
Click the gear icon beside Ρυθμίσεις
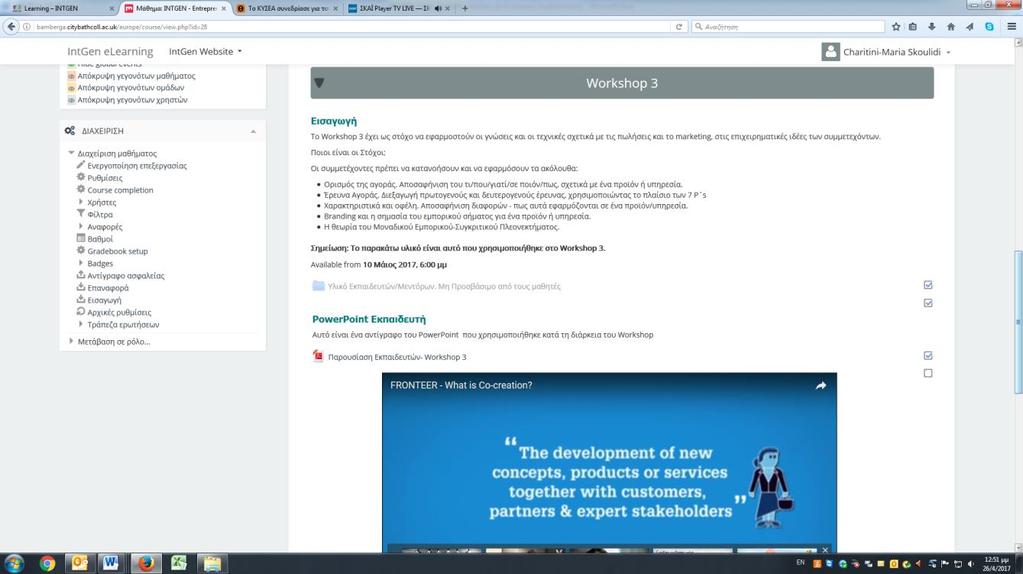pyautogui.click(x=81, y=177)
